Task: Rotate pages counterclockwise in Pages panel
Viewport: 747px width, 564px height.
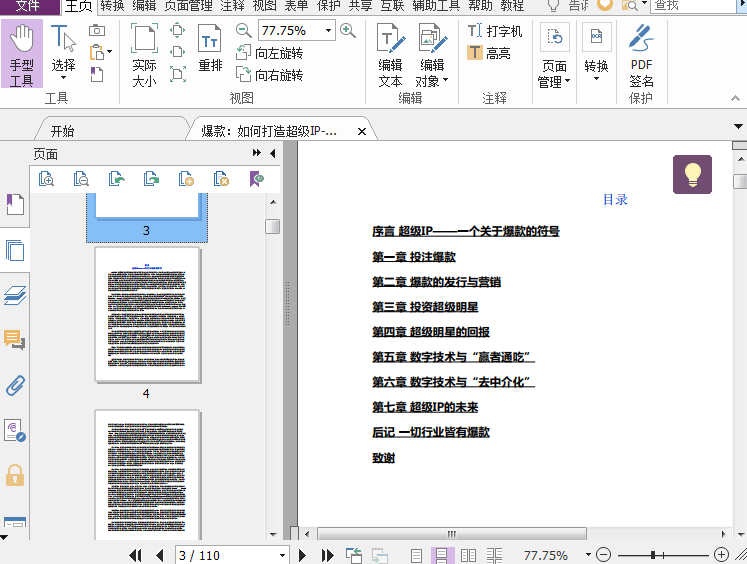Action: point(116,179)
